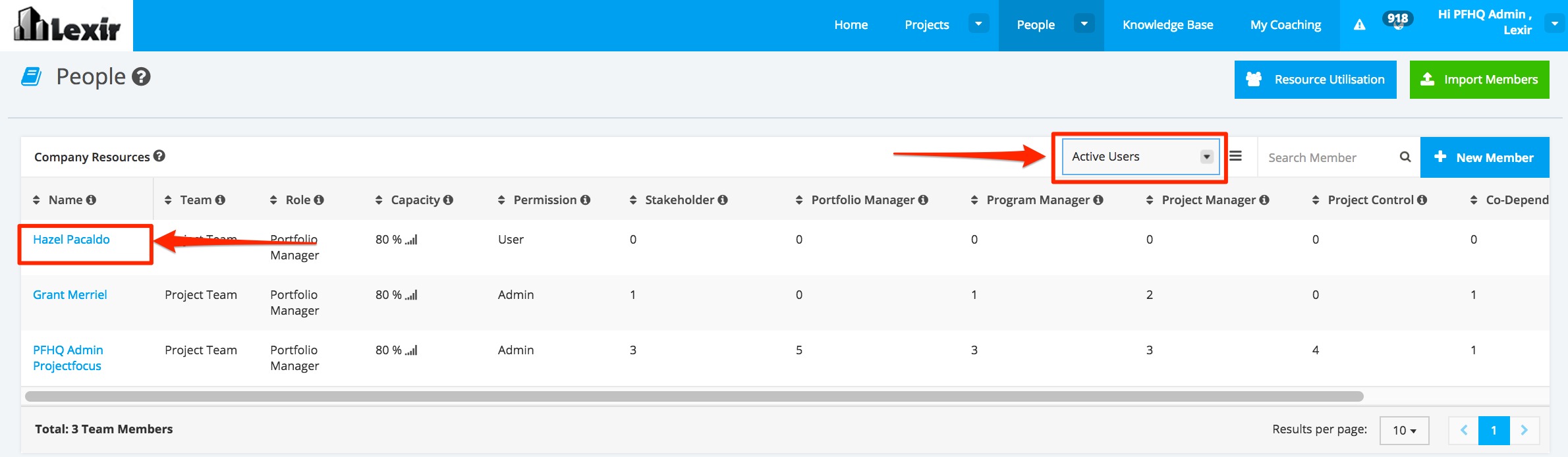Open the user account dropdown arrow
Screen dimensions: 1568x457
pos(1555,24)
